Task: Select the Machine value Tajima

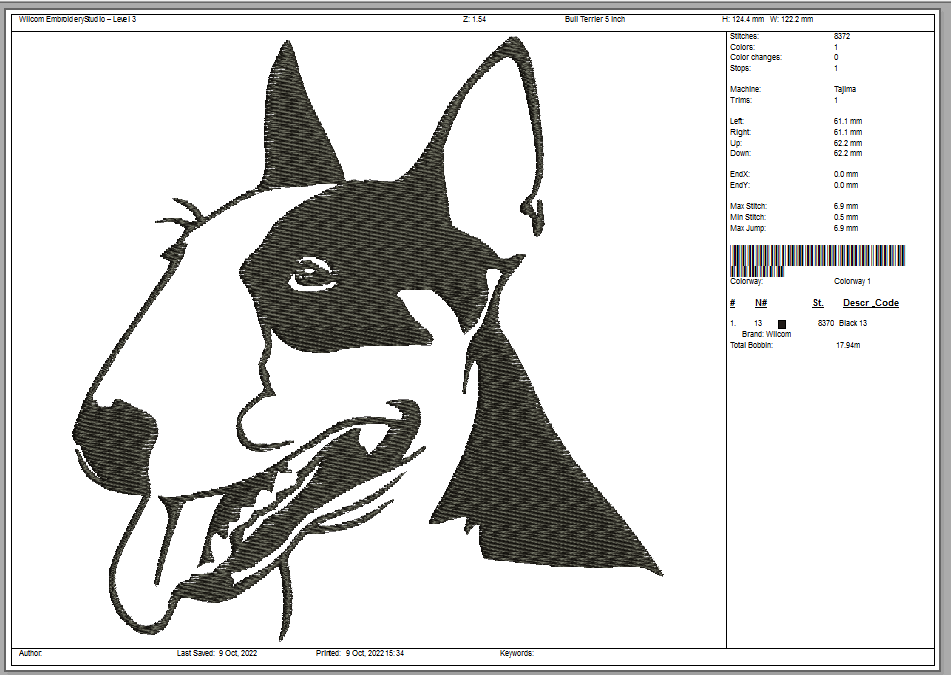Action: pyautogui.click(x=844, y=90)
